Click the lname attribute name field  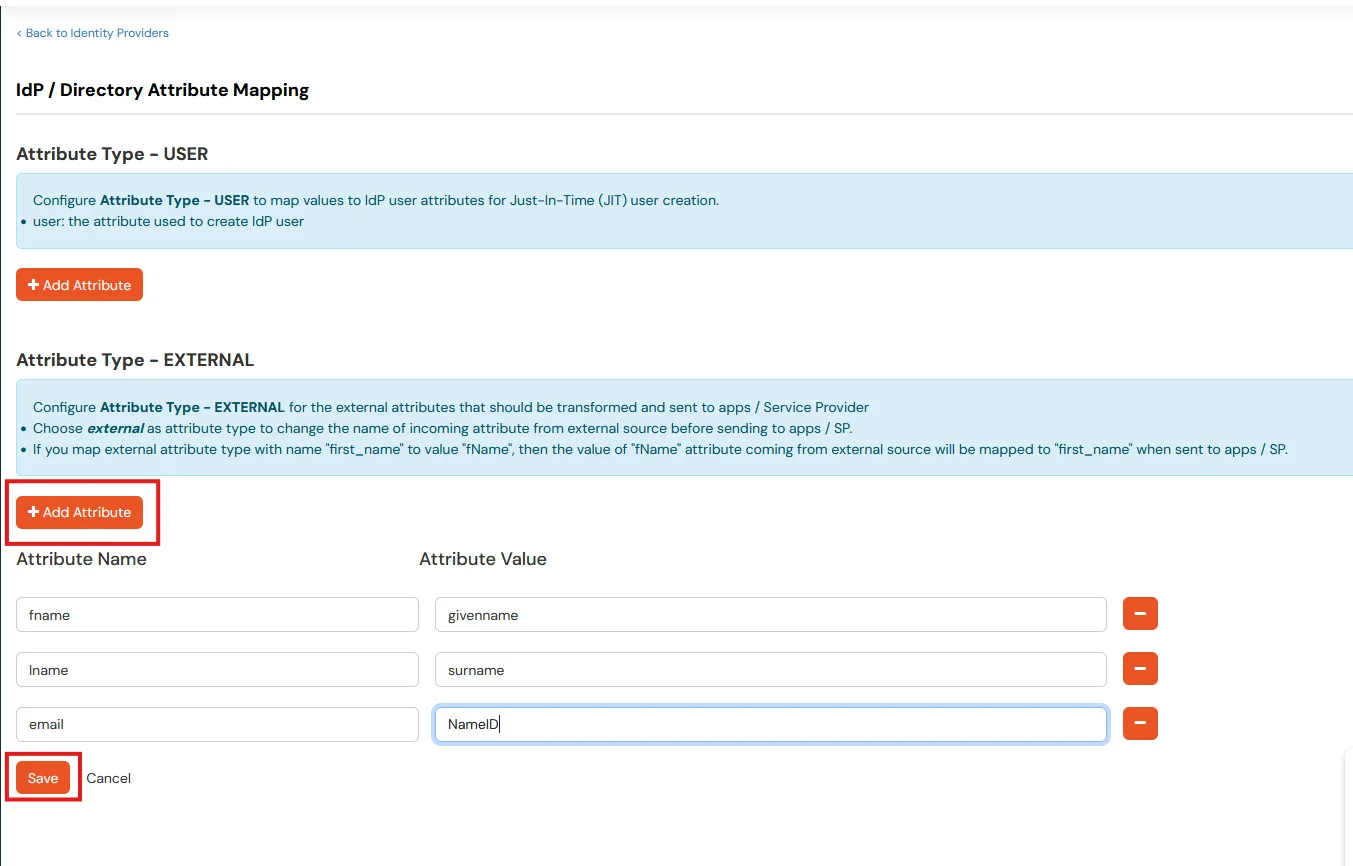[x=216, y=669]
